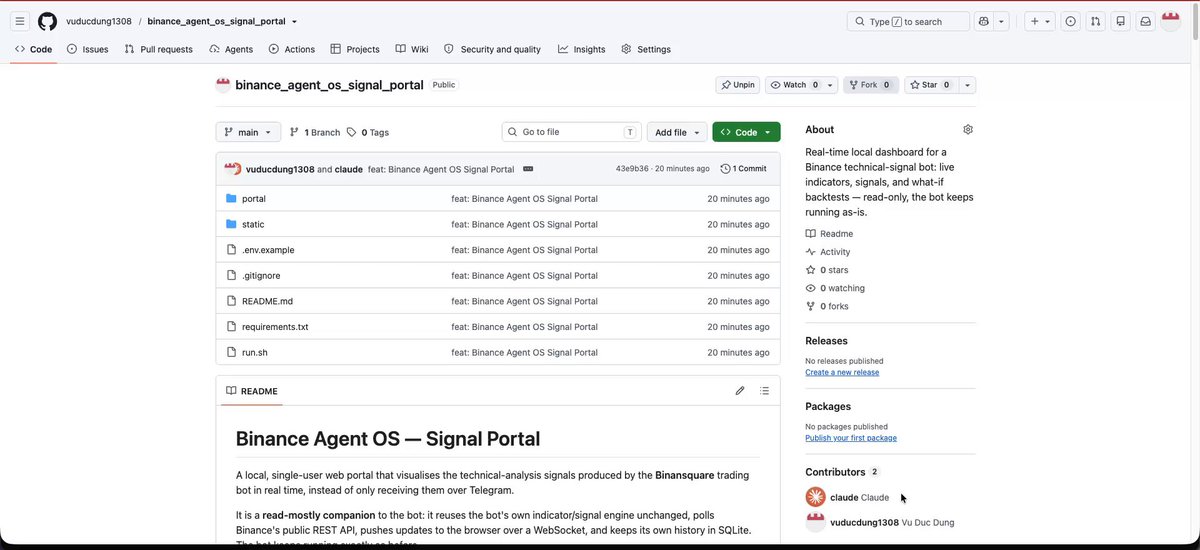Open Security and quality tab
This screenshot has height=550, width=1200.
click(492, 49)
